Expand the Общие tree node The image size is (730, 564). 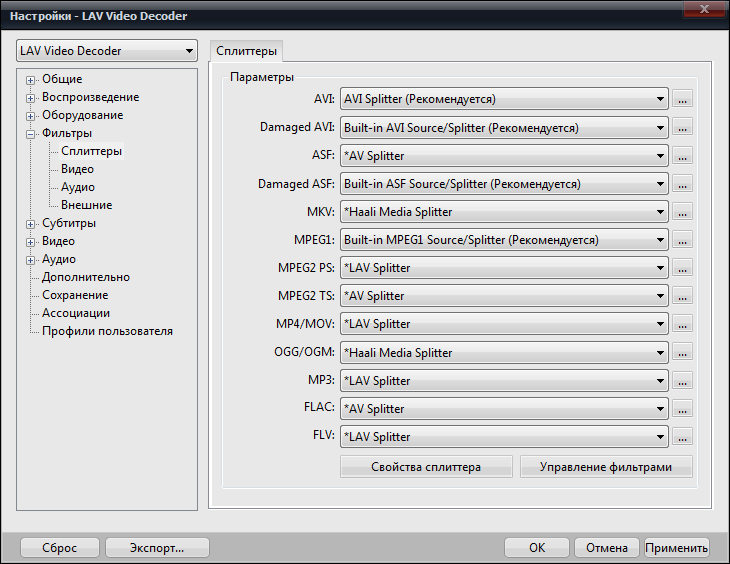pos(31,80)
